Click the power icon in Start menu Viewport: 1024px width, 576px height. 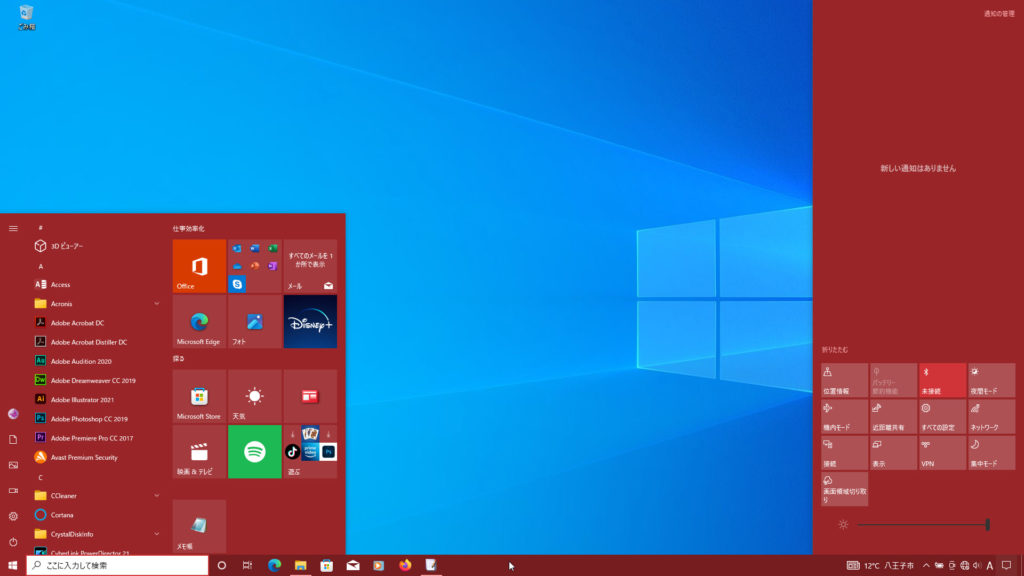click(13, 541)
